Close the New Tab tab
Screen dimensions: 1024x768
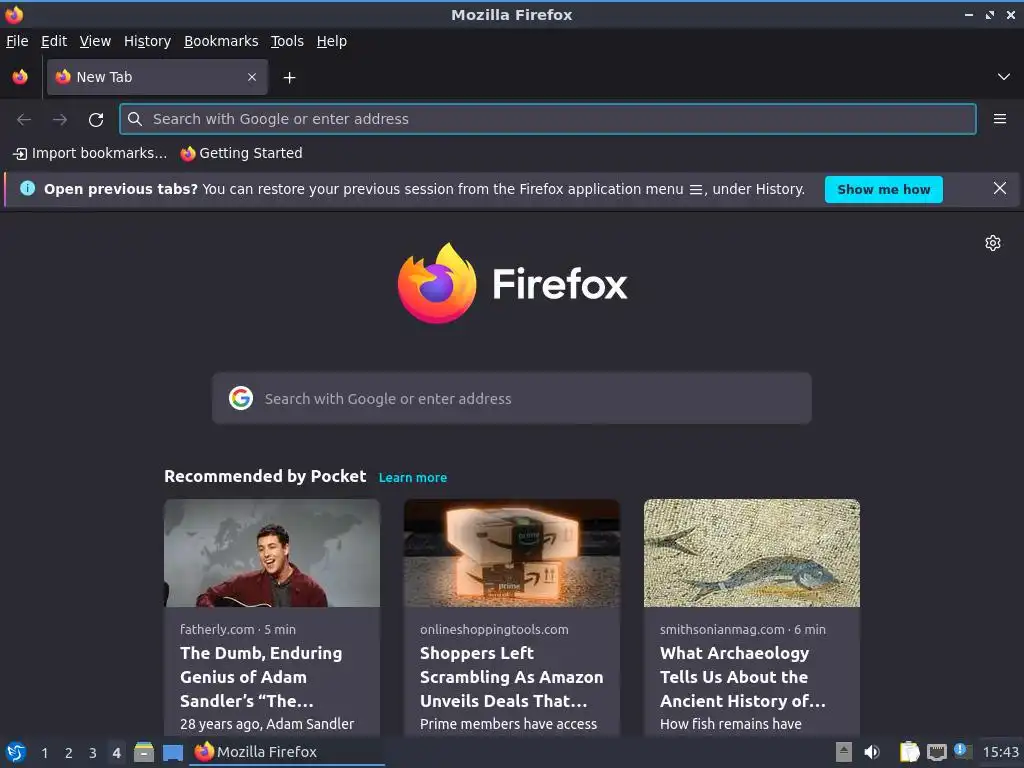point(252,77)
